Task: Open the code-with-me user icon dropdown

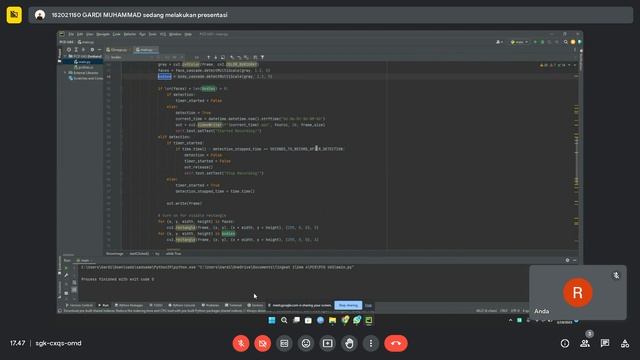Action: tap(499, 42)
